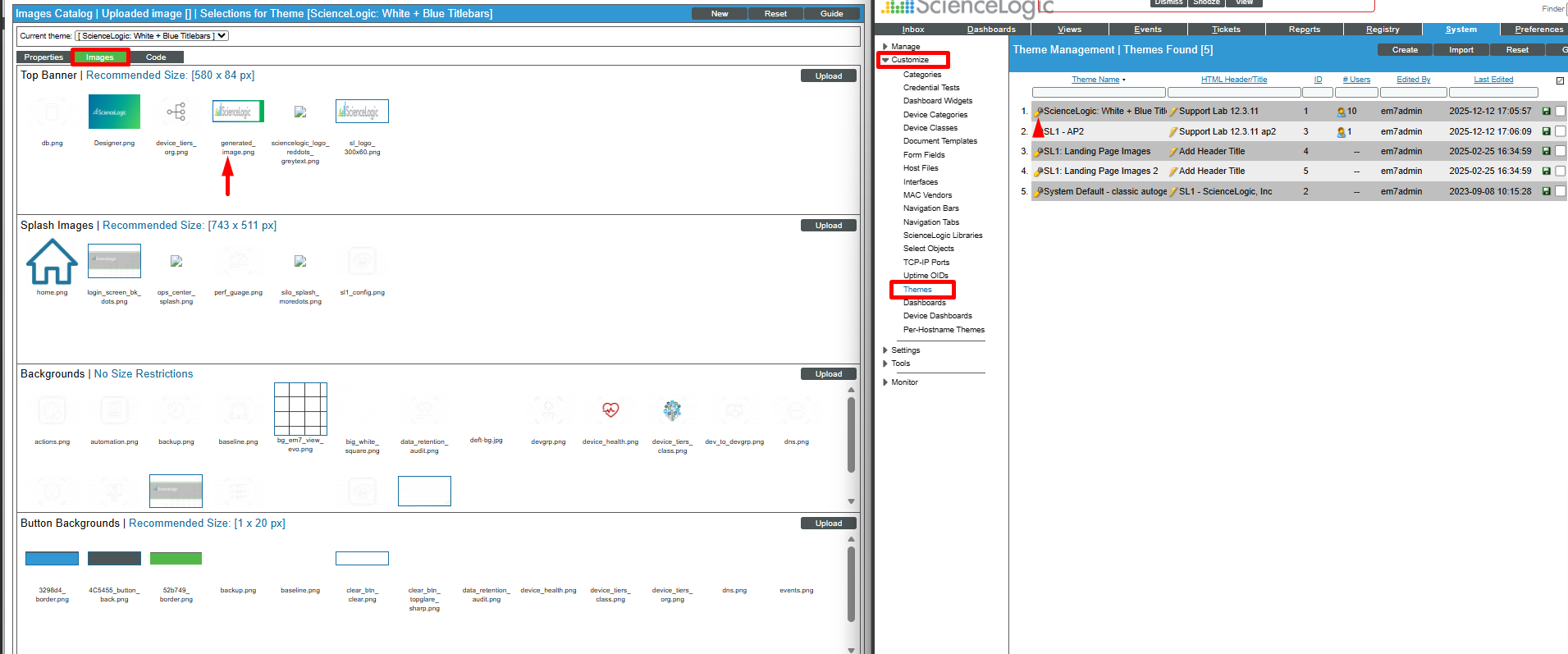Screen dimensions: 1568x654
Task: Tick checkbox for SL1: Landing Page Images 2
Action: coord(1561,172)
